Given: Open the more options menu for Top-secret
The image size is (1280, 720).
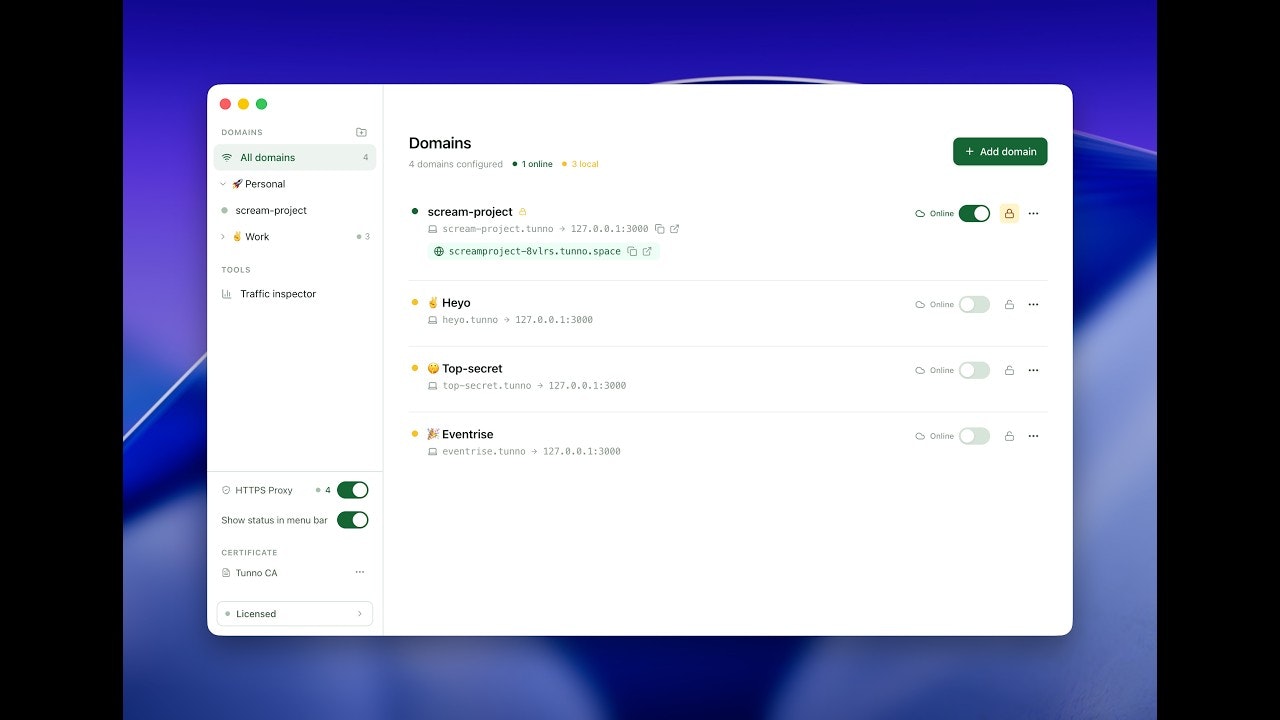Looking at the screenshot, I should (x=1033, y=370).
